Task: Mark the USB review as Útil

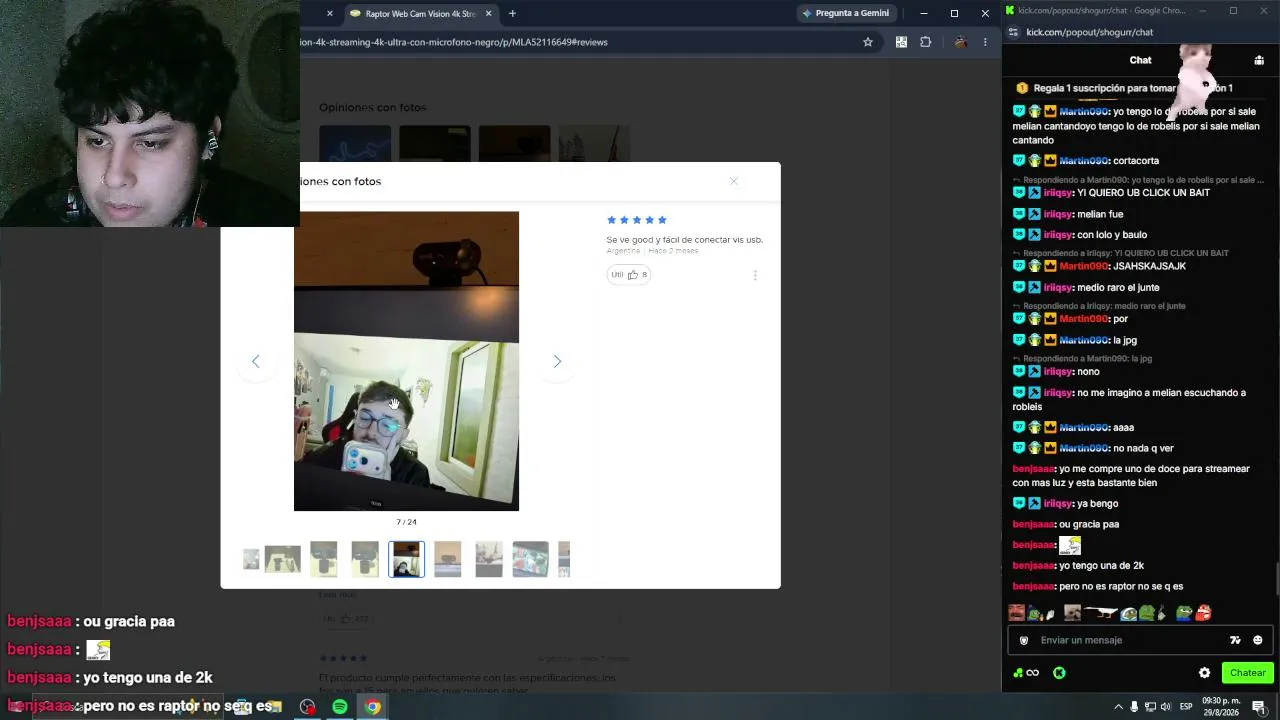Action: coord(629,274)
